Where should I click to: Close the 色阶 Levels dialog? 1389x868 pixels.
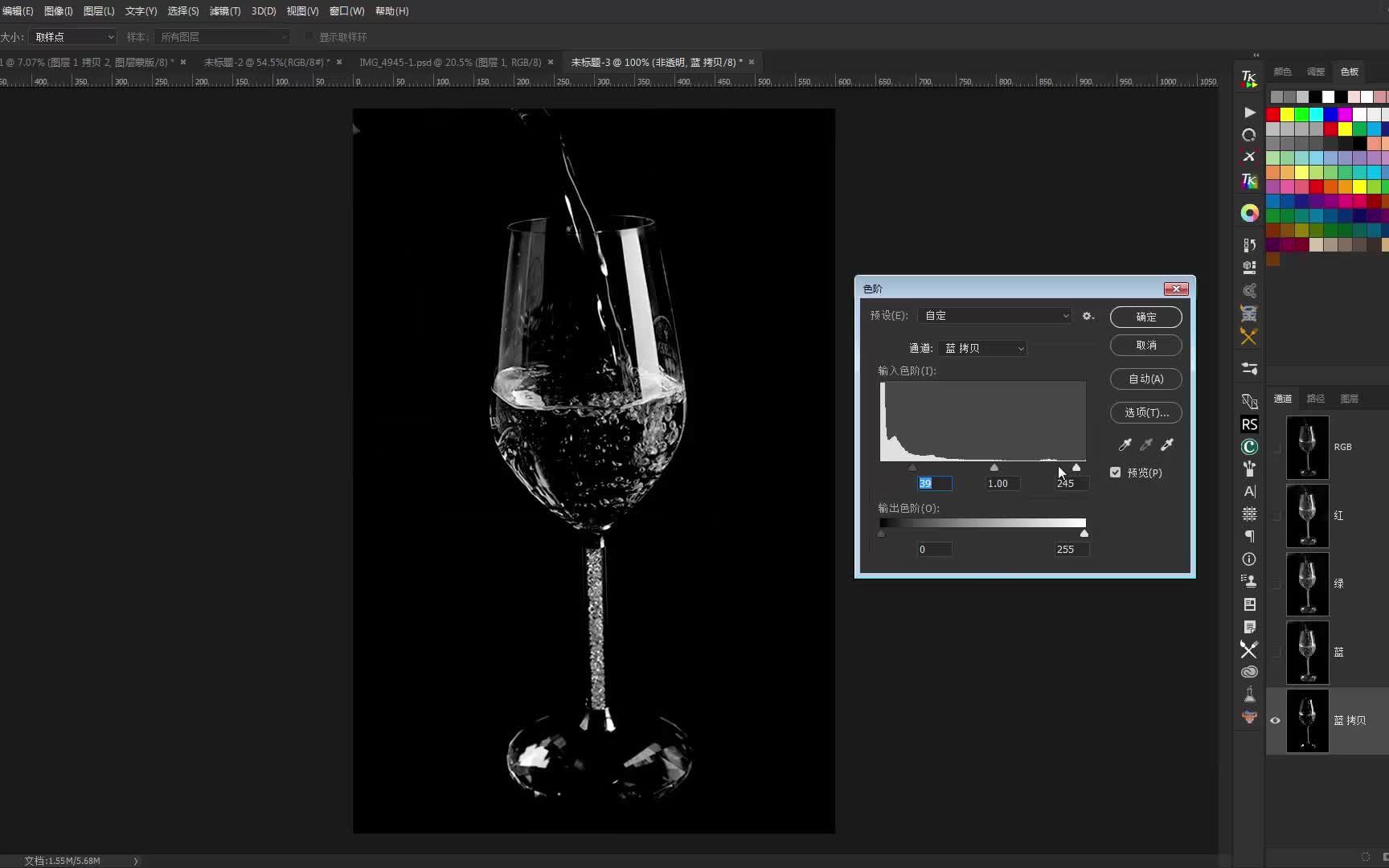(x=1176, y=289)
